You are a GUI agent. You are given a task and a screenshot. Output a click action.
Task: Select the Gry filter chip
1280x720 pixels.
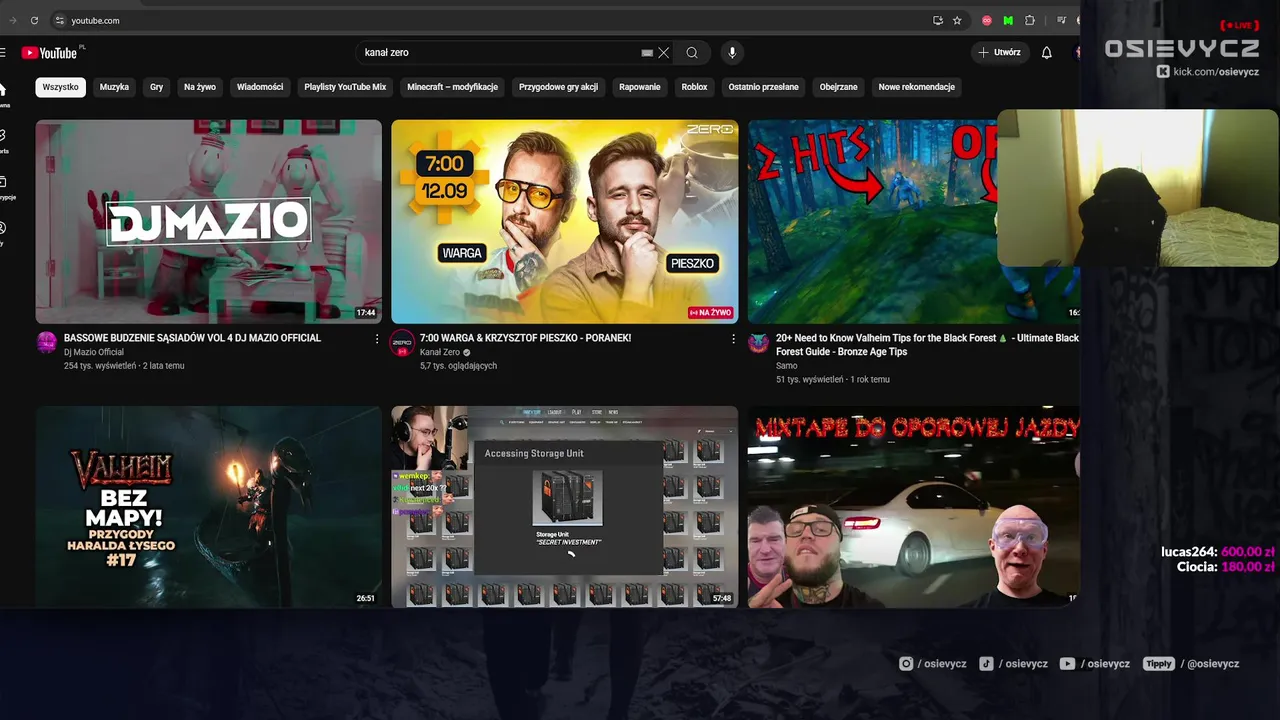pyautogui.click(x=156, y=87)
